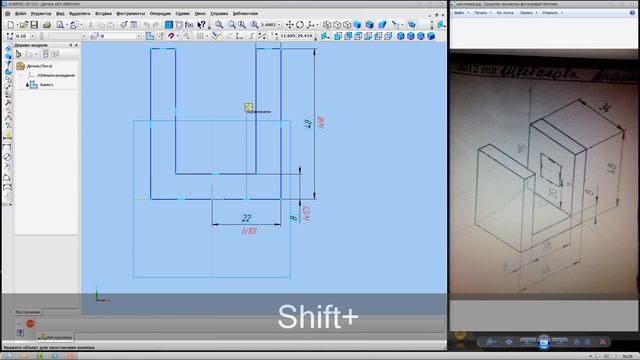
Task: Pin the model tree panel
Action: [71, 45]
